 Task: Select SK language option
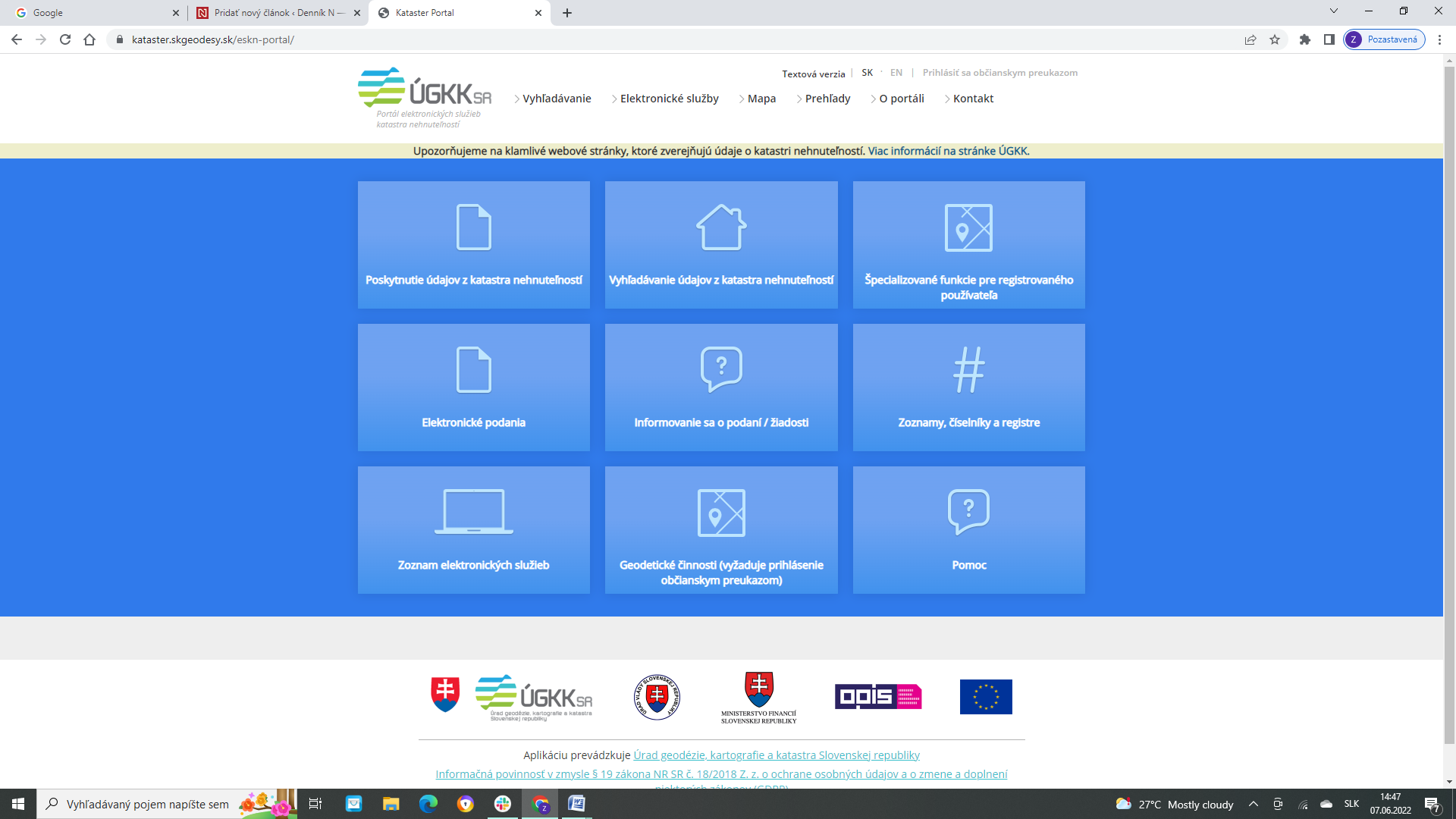(x=867, y=73)
